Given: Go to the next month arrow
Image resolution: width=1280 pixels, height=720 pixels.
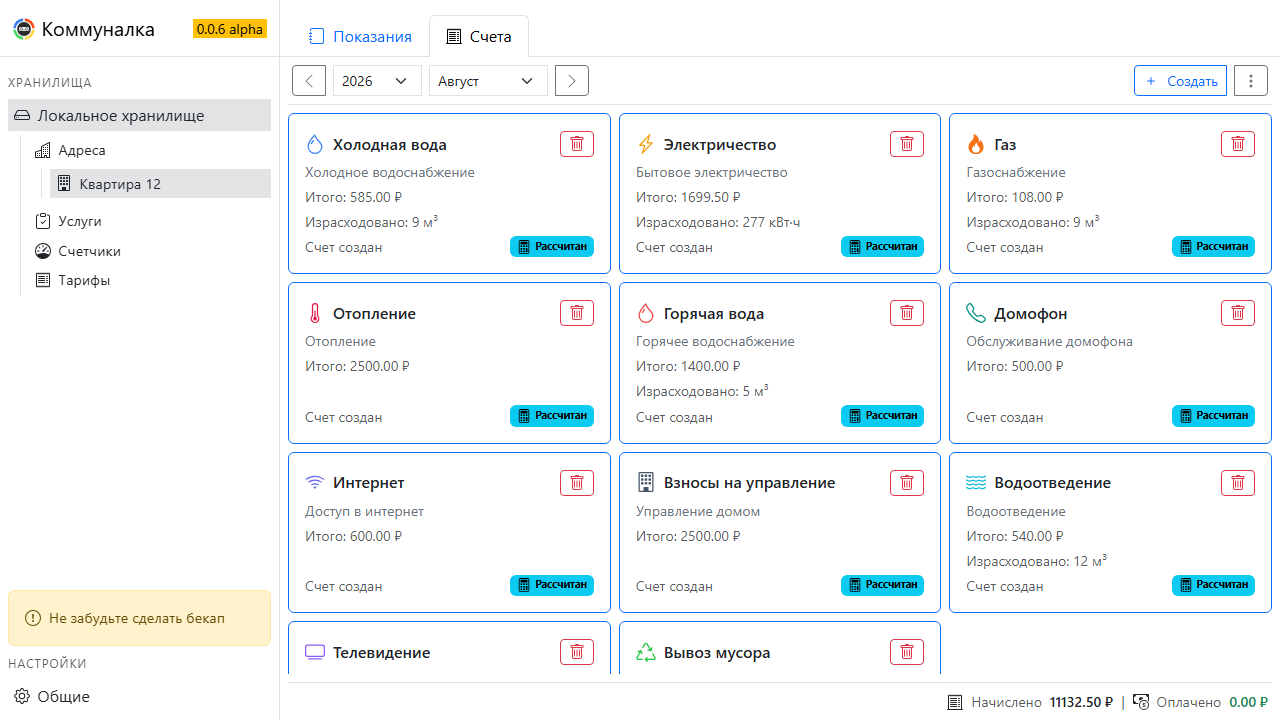Looking at the screenshot, I should [572, 81].
